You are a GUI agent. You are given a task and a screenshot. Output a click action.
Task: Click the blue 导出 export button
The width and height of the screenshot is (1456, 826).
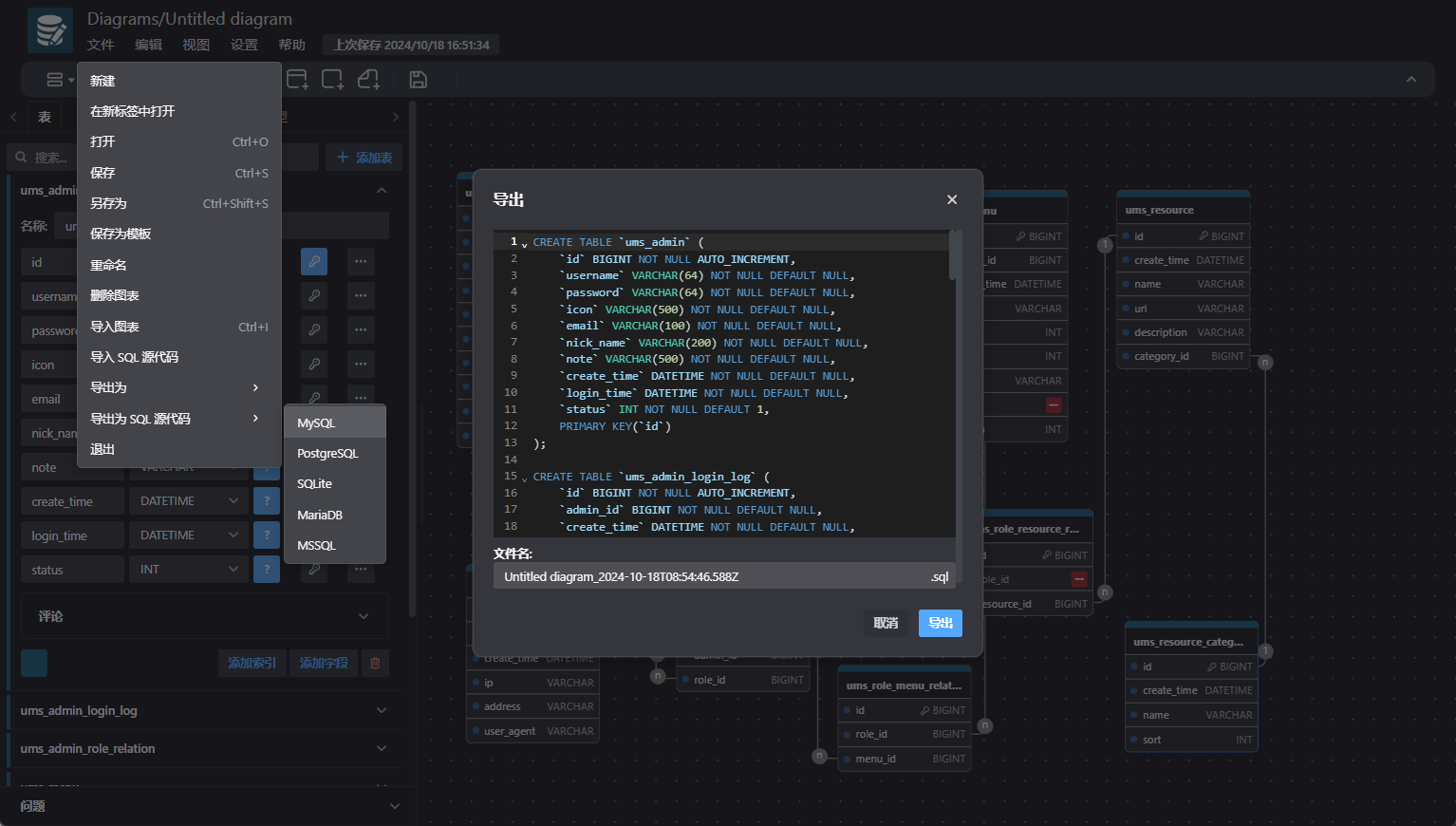point(940,623)
